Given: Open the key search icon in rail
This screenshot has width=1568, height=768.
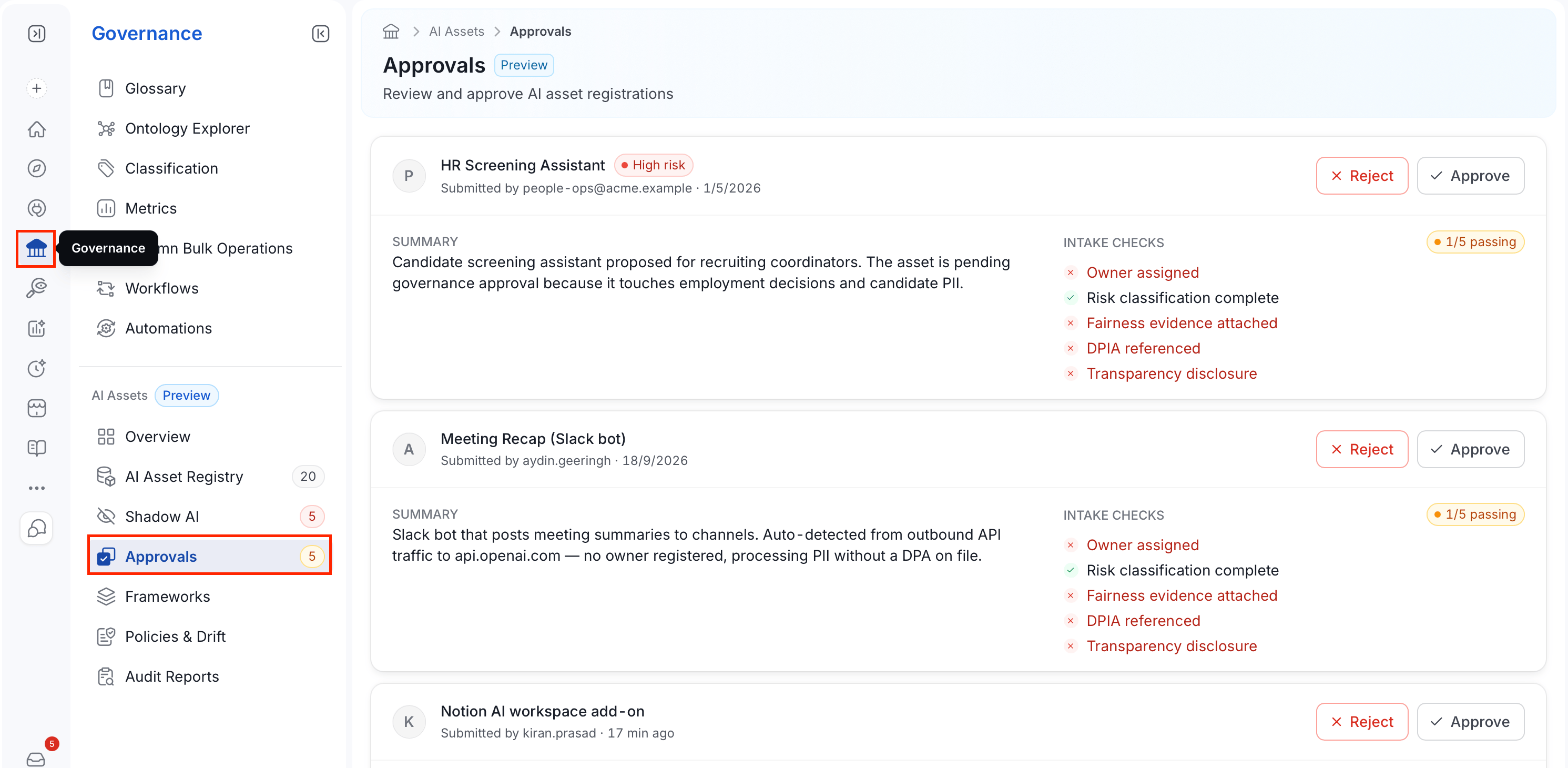Looking at the screenshot, I should tap(36, 288).
